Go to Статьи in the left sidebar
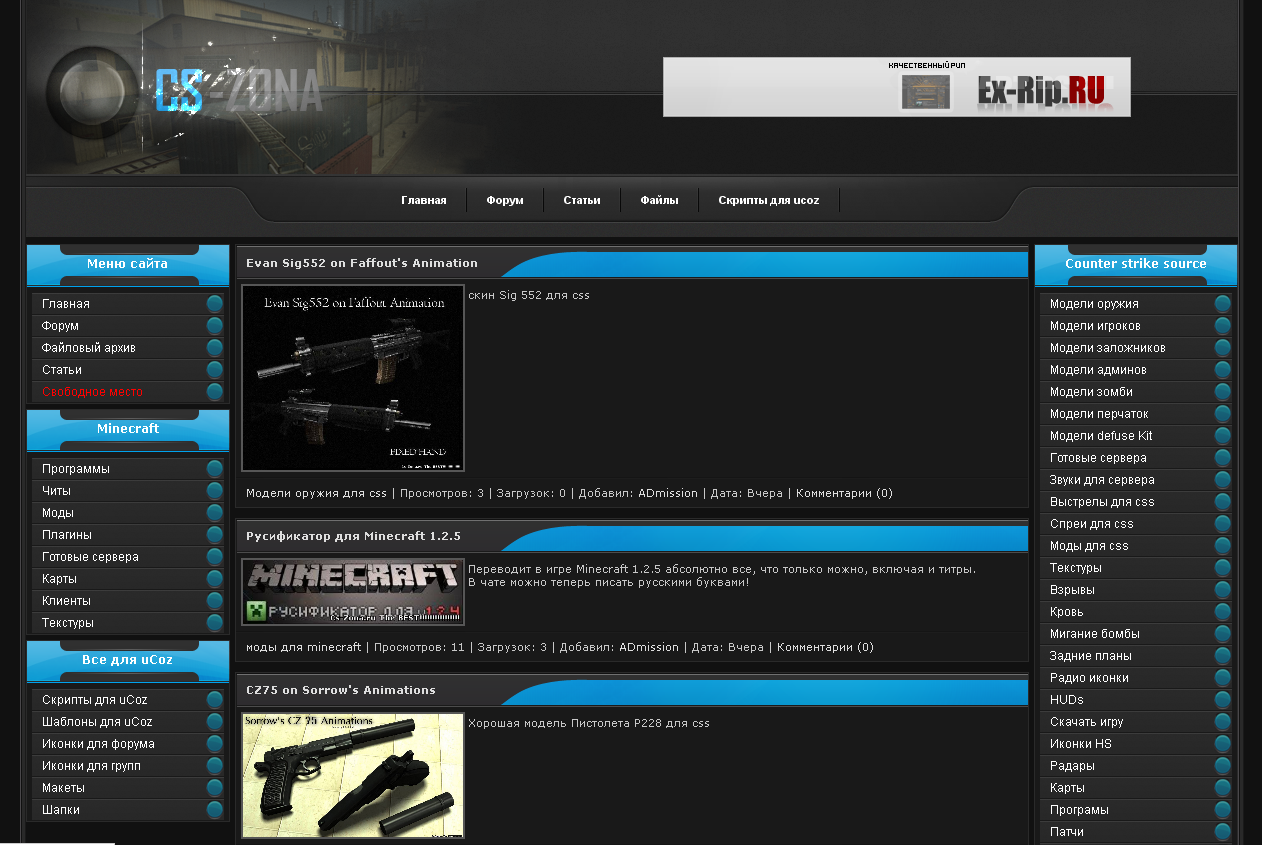 click(x=62, y=370)
